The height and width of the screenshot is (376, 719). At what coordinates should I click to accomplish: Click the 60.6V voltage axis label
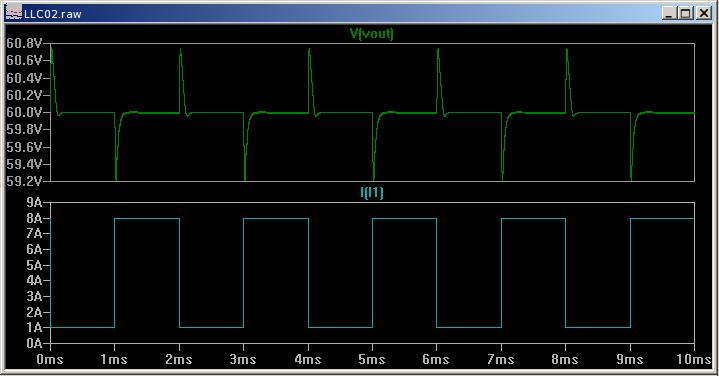click(x=24, y=61)
